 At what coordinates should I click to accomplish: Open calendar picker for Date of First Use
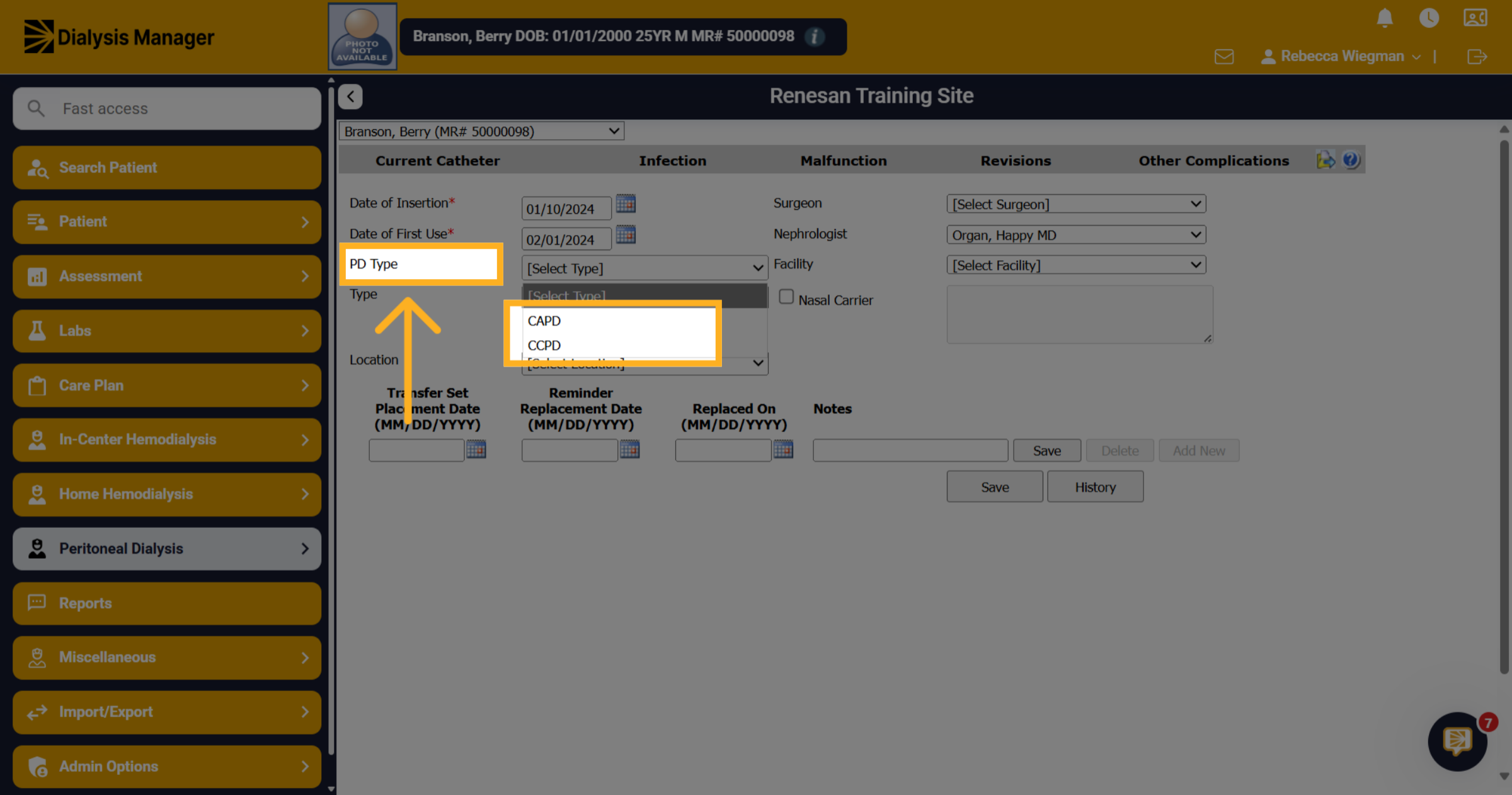click(x=626, y=234)
